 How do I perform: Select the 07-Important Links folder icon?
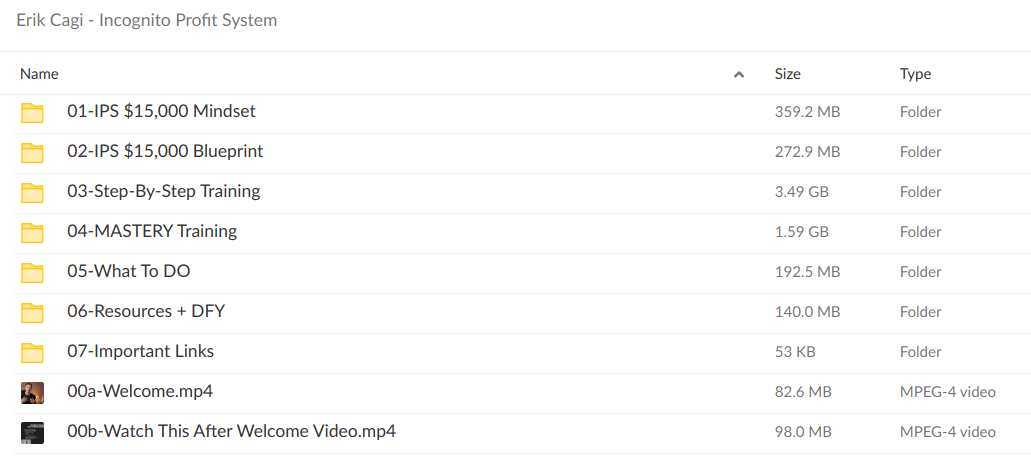click(x=33, y=352)
